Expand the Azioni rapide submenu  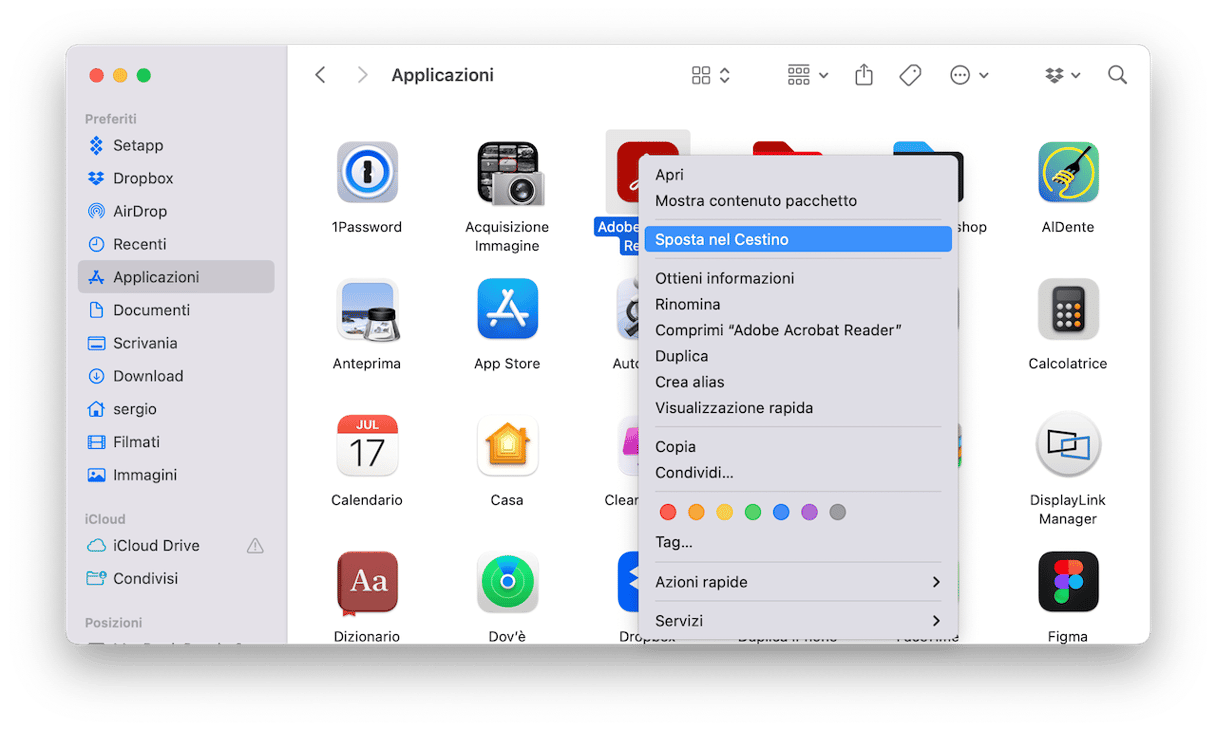[x=798, y=582]
